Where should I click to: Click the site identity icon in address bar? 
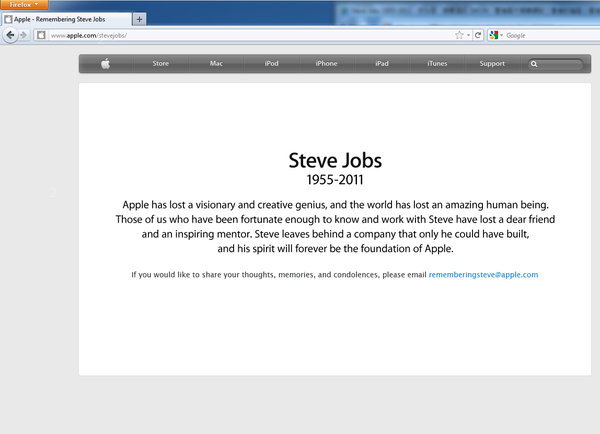click(41, 35)
